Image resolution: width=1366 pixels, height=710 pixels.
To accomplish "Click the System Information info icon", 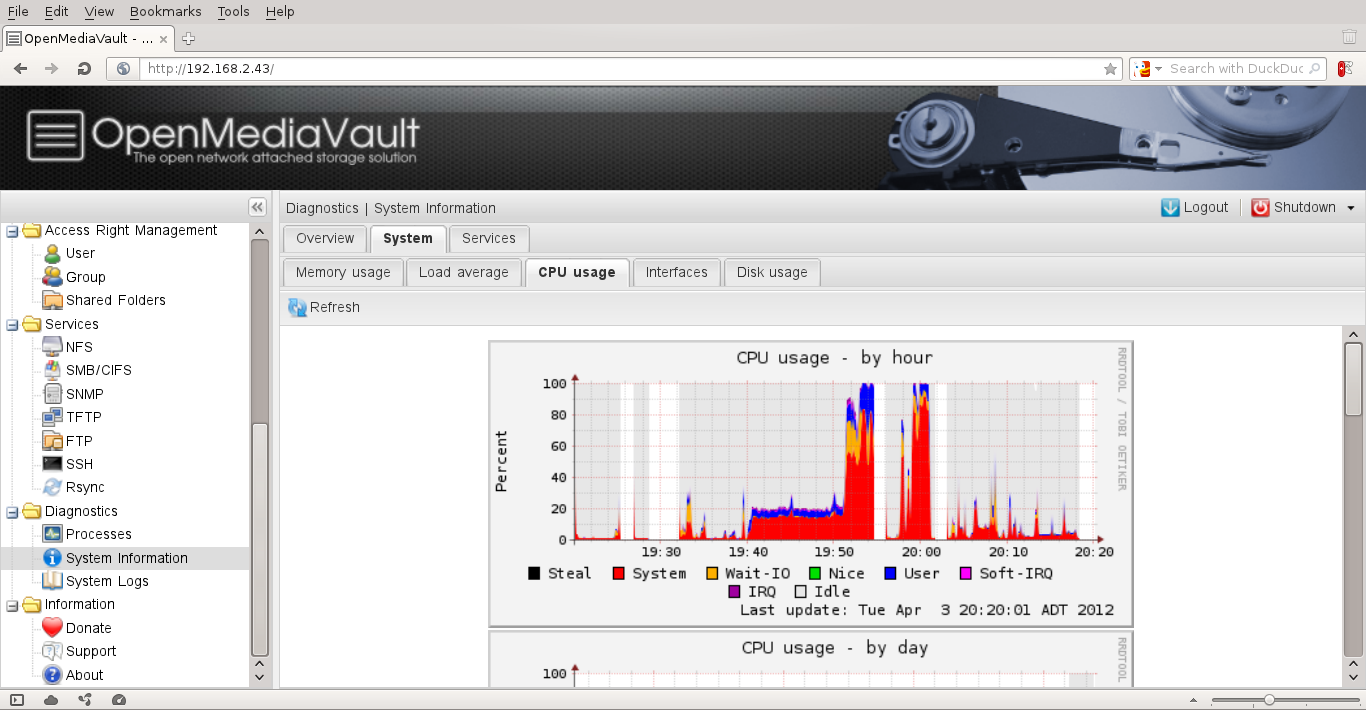I will tap(52, 558).
